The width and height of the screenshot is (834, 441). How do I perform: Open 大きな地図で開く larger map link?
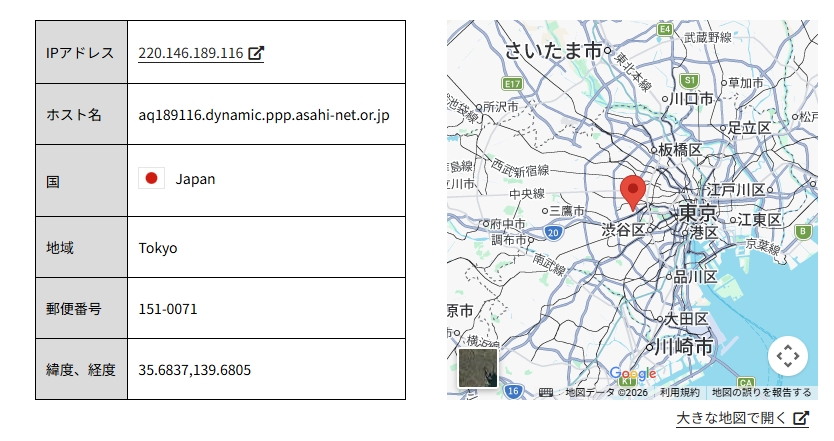(x=731, y=418)
